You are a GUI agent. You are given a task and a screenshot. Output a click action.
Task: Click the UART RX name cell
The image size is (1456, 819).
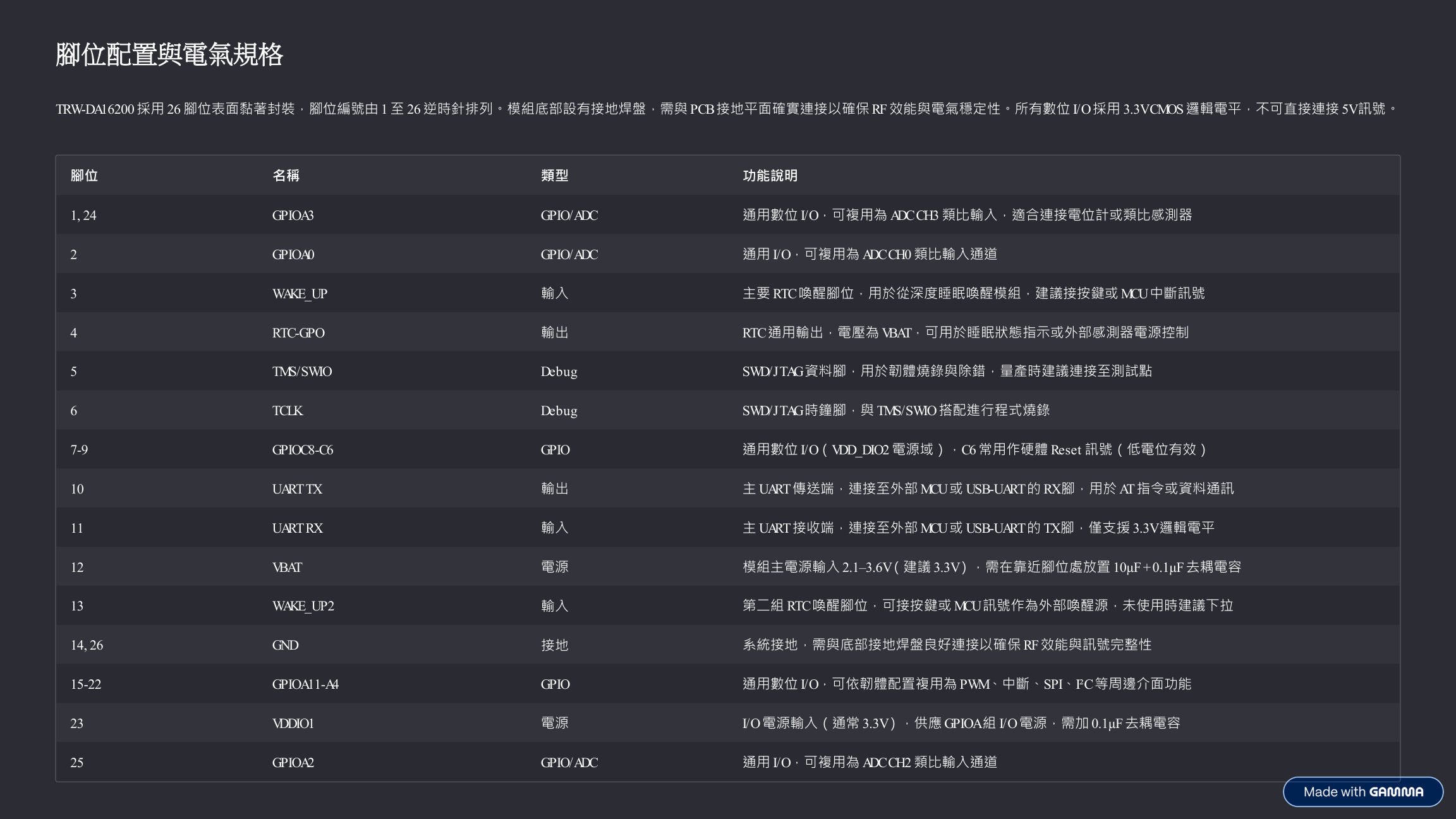click(297, 528)
